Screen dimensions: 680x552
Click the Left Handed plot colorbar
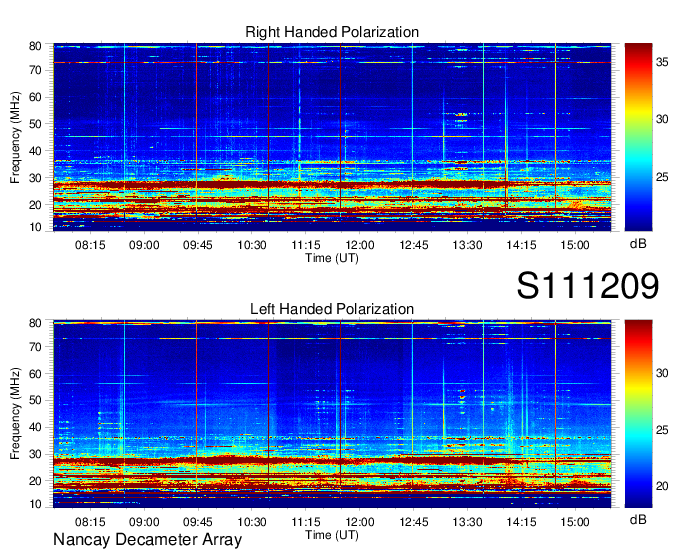[638, 414]
